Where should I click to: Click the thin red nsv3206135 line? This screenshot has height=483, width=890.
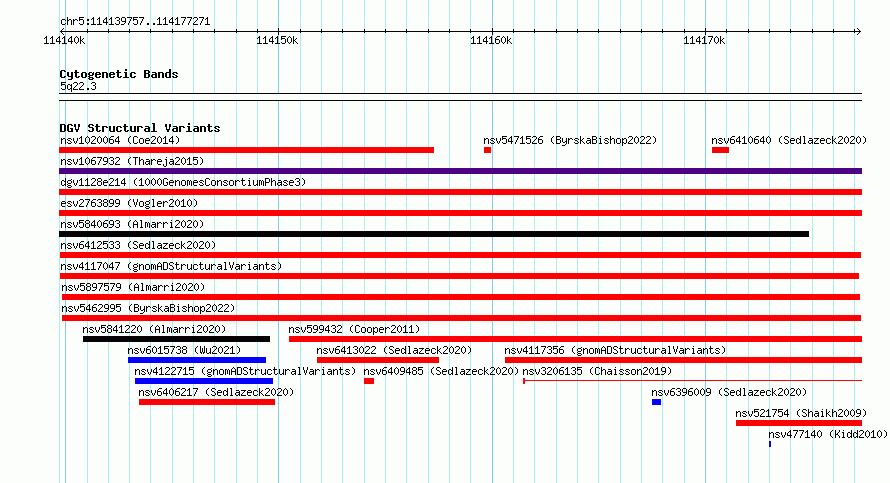coord(692,381)
